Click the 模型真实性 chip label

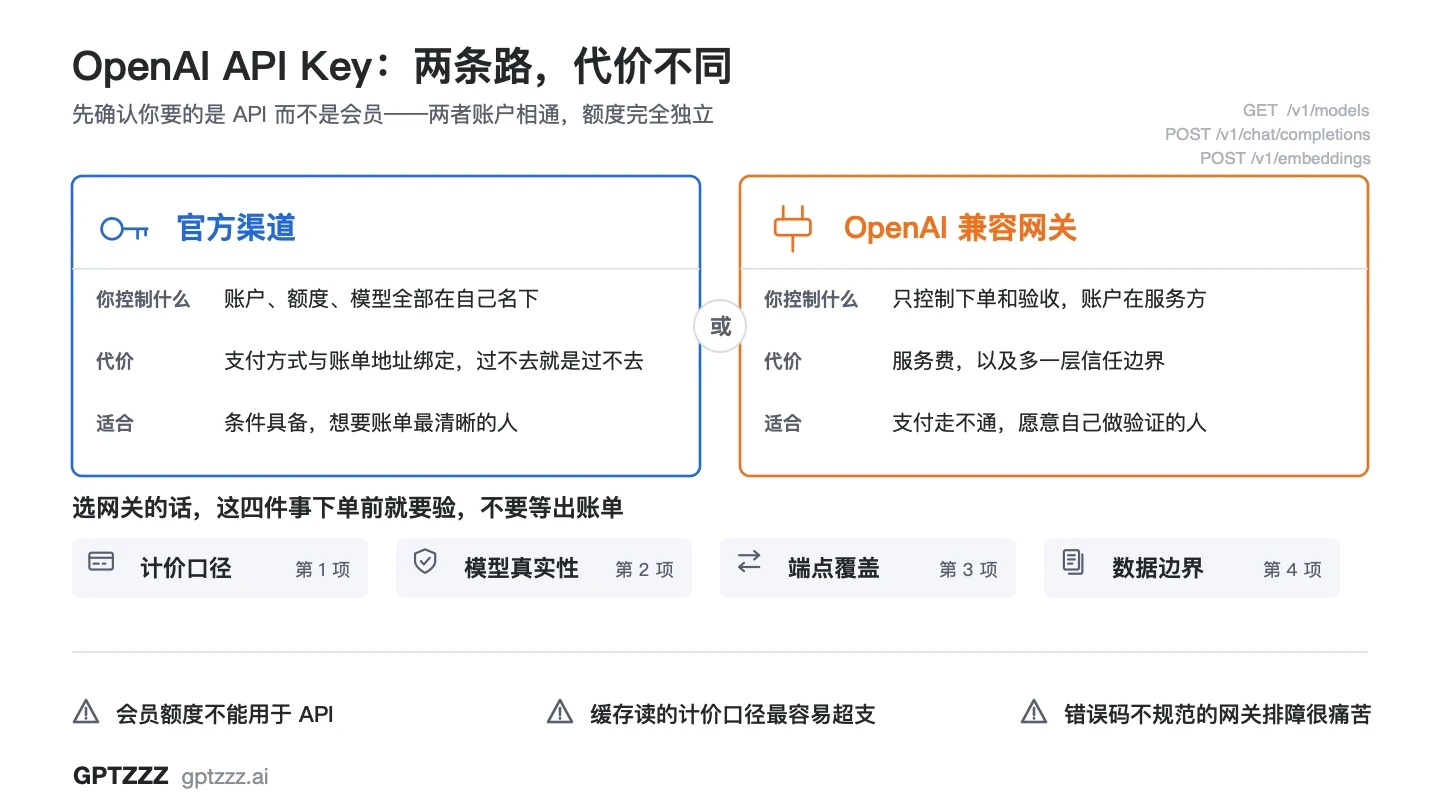point(521,568)
